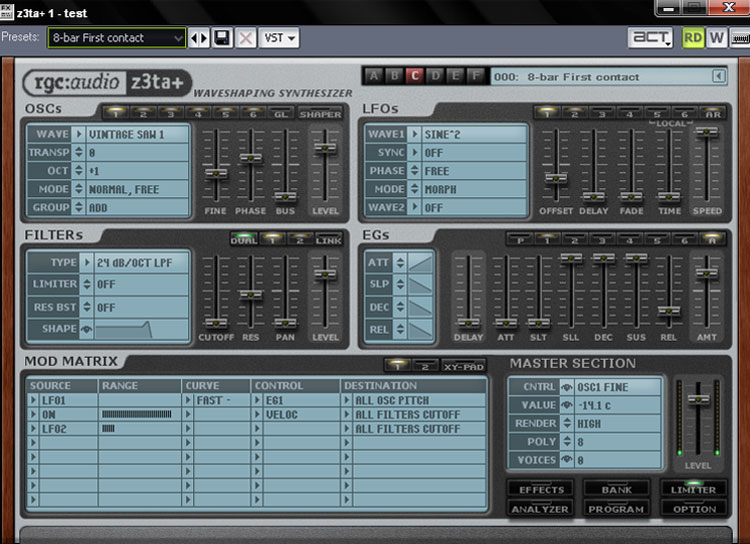This screenshot has width=750, height=544.
Task: Open the EFFECTS page
Action: [539, 489]
